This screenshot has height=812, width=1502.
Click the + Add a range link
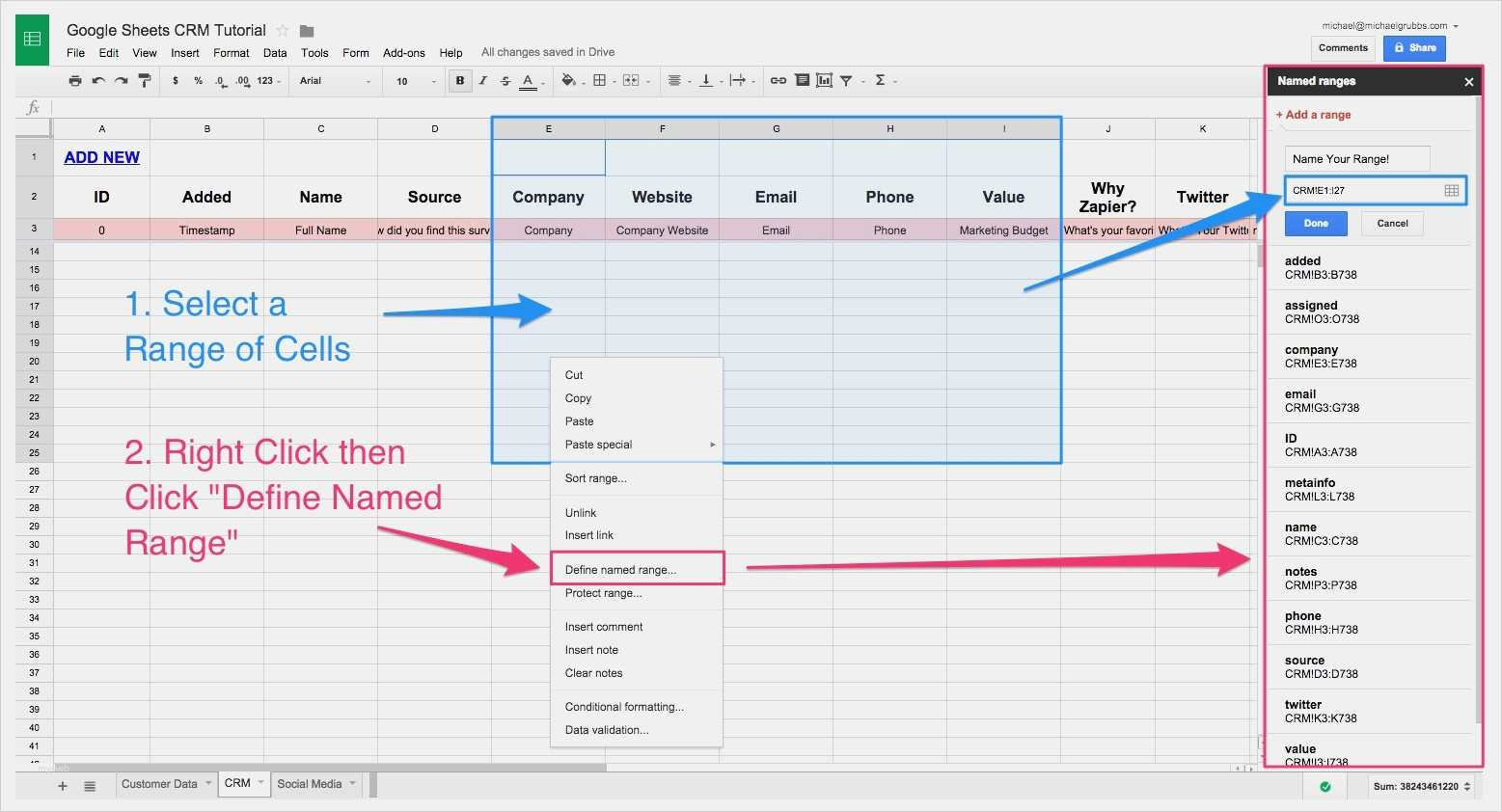click(1313, 115)
